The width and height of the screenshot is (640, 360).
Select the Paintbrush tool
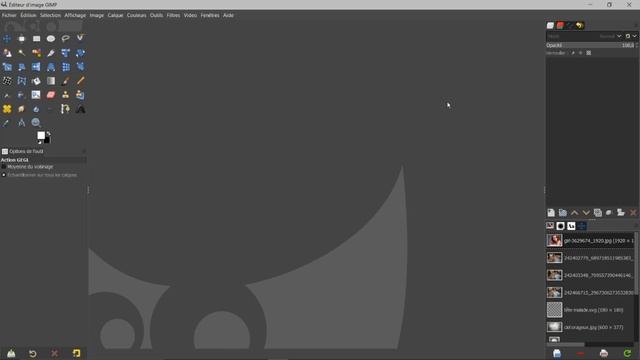click(65, 81)
